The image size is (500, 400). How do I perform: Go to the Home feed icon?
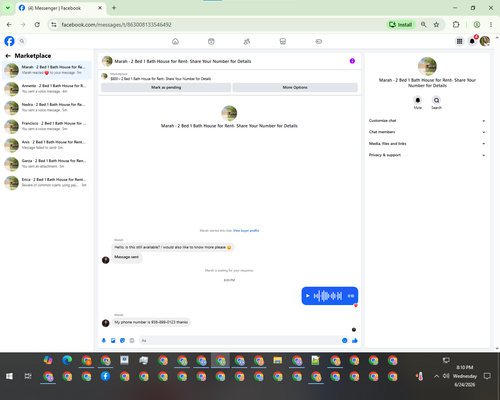tap(175, 41)
